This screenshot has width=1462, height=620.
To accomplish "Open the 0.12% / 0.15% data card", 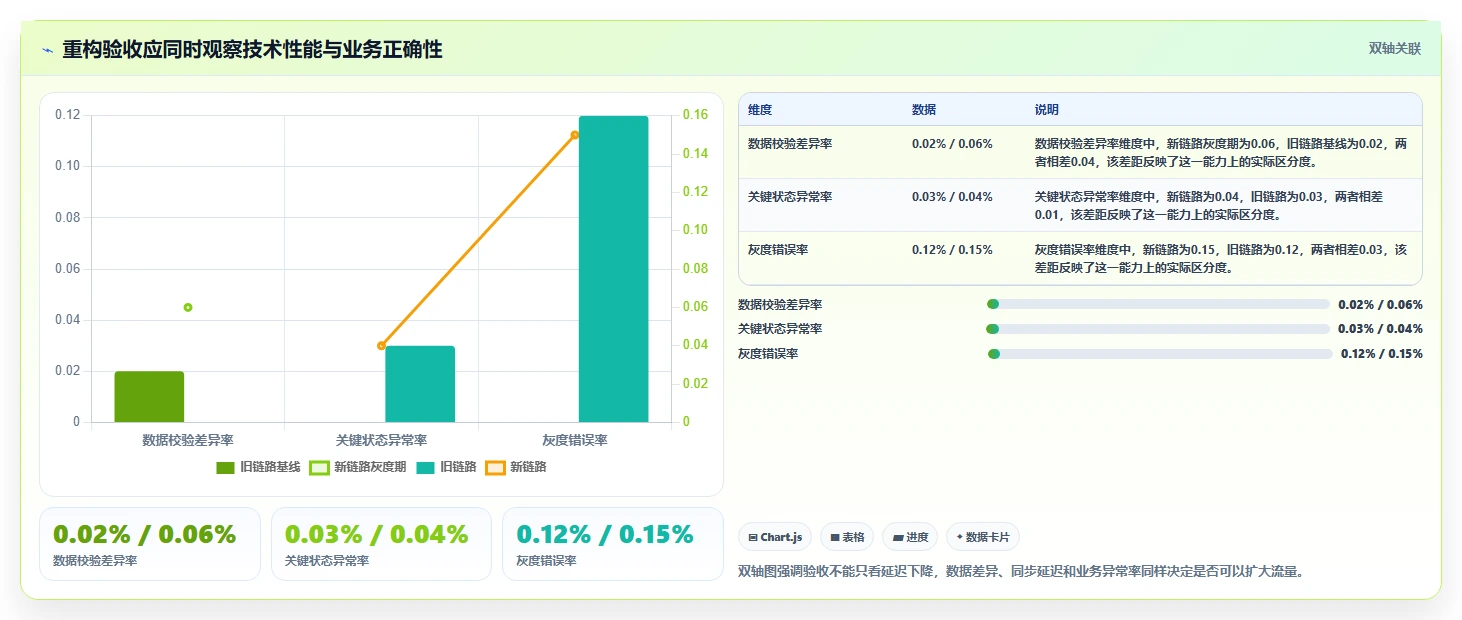I will click(613, 544).
